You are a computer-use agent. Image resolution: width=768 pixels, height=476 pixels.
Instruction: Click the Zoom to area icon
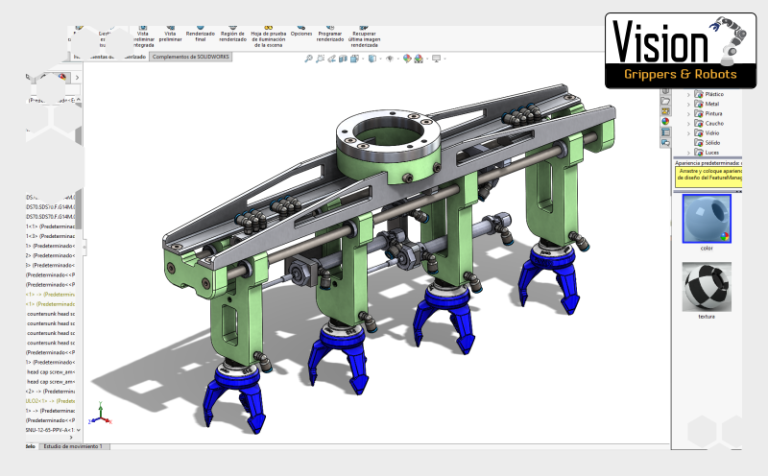pyautogui.click(x=320, y=59)
